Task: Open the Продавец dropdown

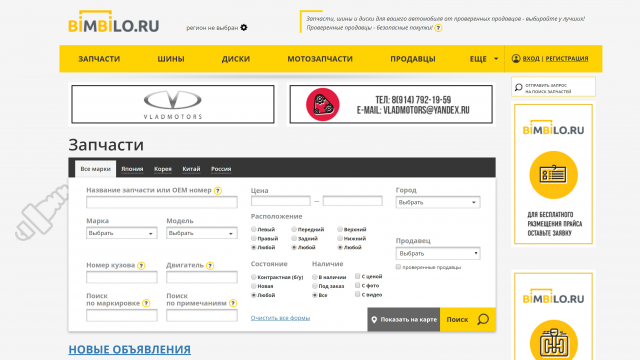Action: 438,253
